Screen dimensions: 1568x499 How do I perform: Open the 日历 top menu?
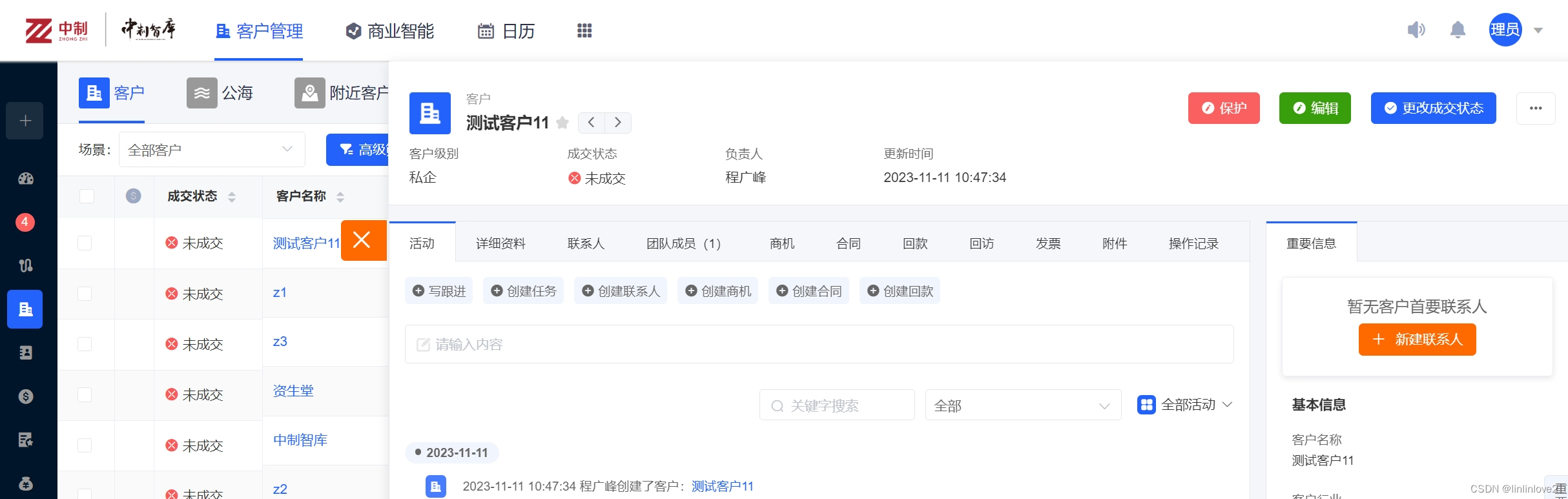pos(506,31)
